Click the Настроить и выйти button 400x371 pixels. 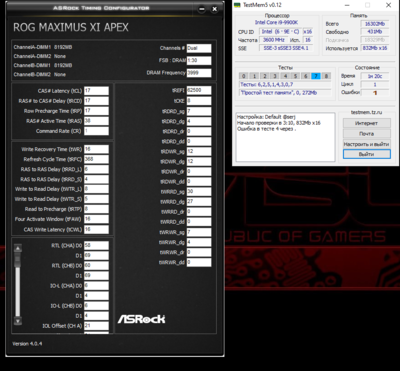point(367,144)
